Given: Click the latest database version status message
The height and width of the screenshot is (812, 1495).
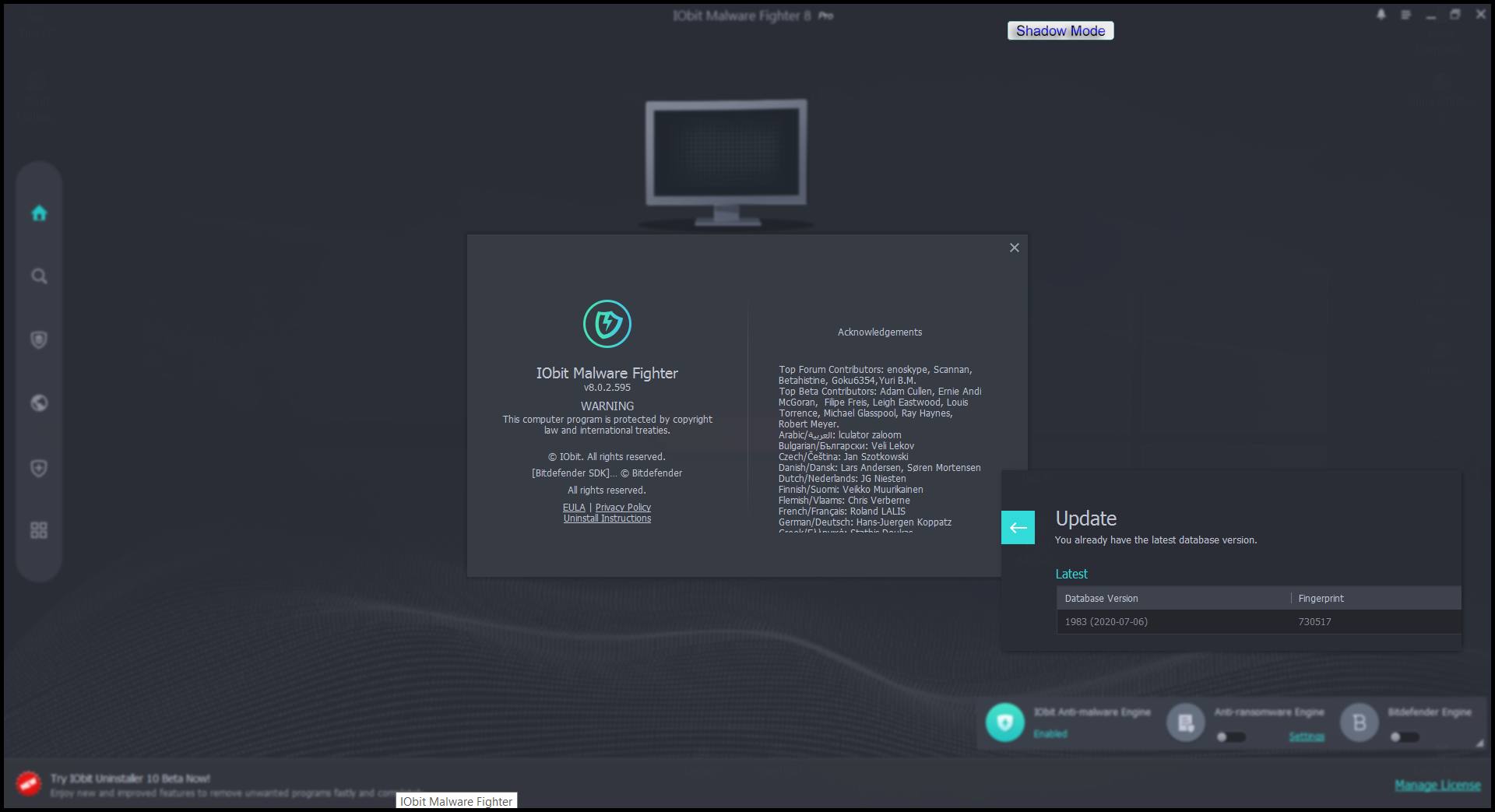Looking at the screenshot, I should [x=1156, y=540].
